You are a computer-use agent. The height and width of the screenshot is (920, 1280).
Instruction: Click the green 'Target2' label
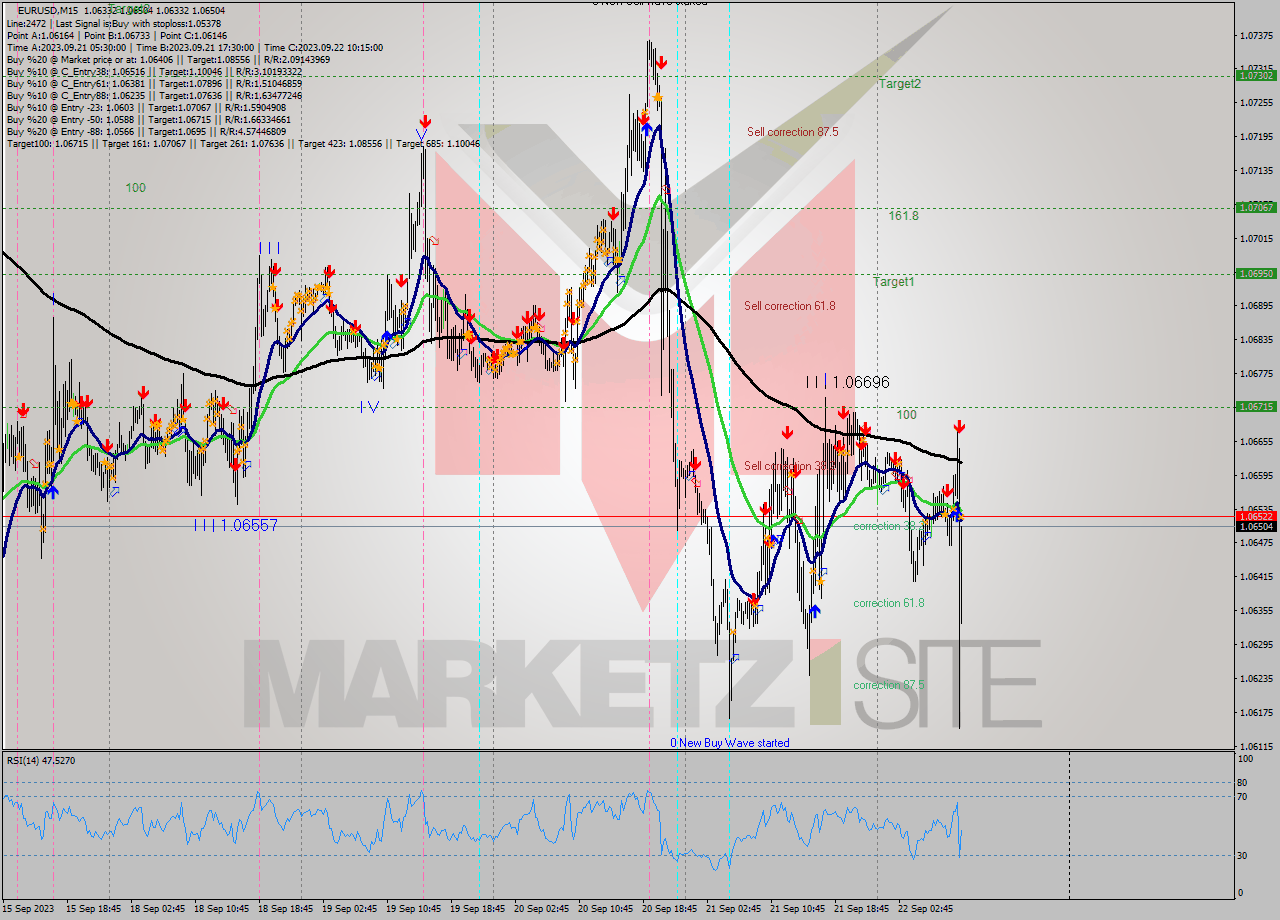[x=900, y=84]
